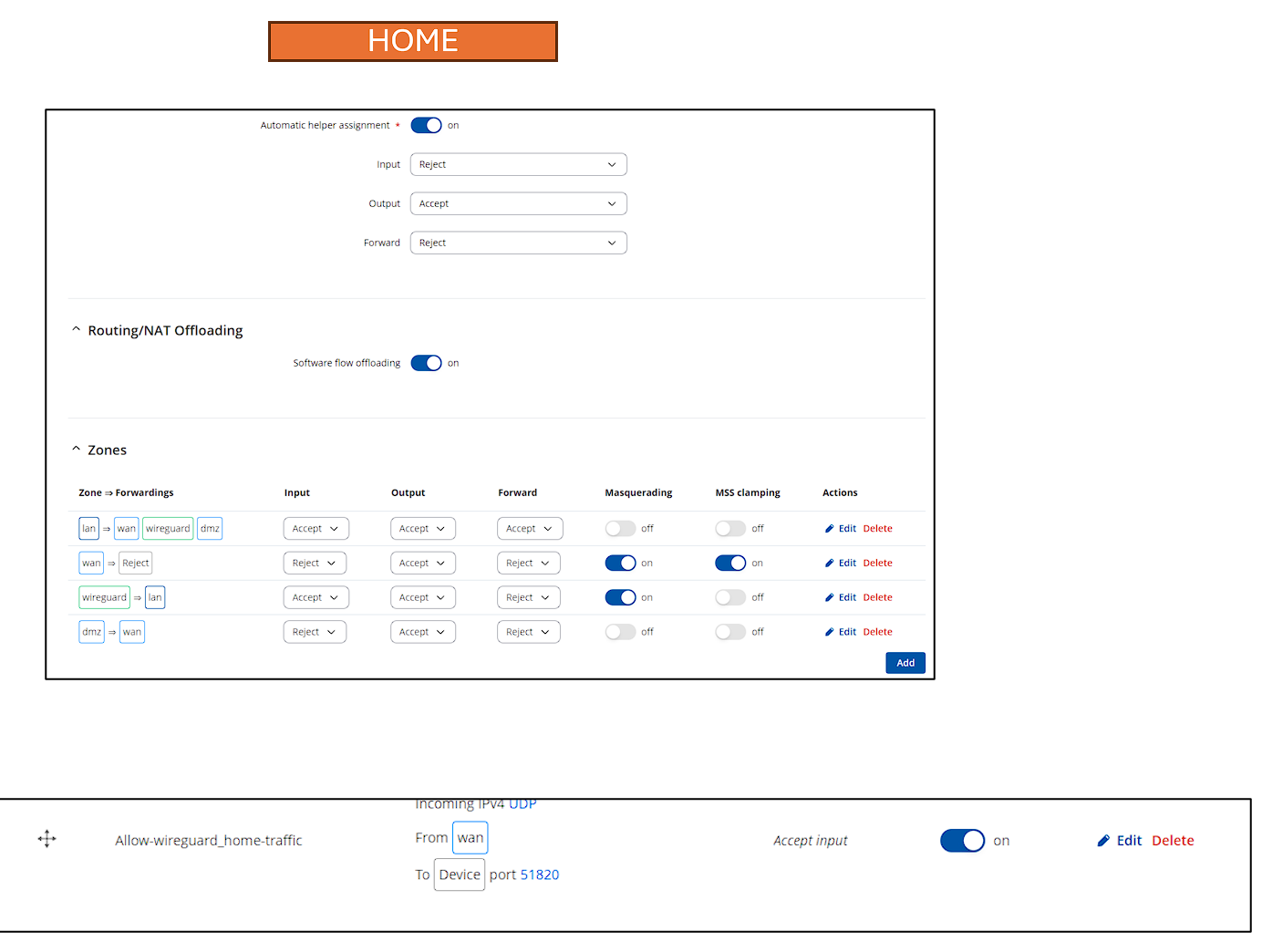Toggle Masquerading for wan zone

click(620, 564)
